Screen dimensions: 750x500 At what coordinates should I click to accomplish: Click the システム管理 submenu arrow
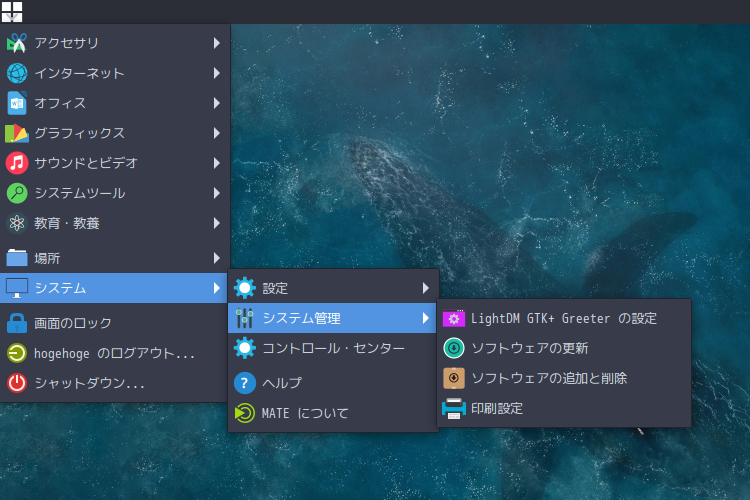pyautogui.click(x=426, y=318)
